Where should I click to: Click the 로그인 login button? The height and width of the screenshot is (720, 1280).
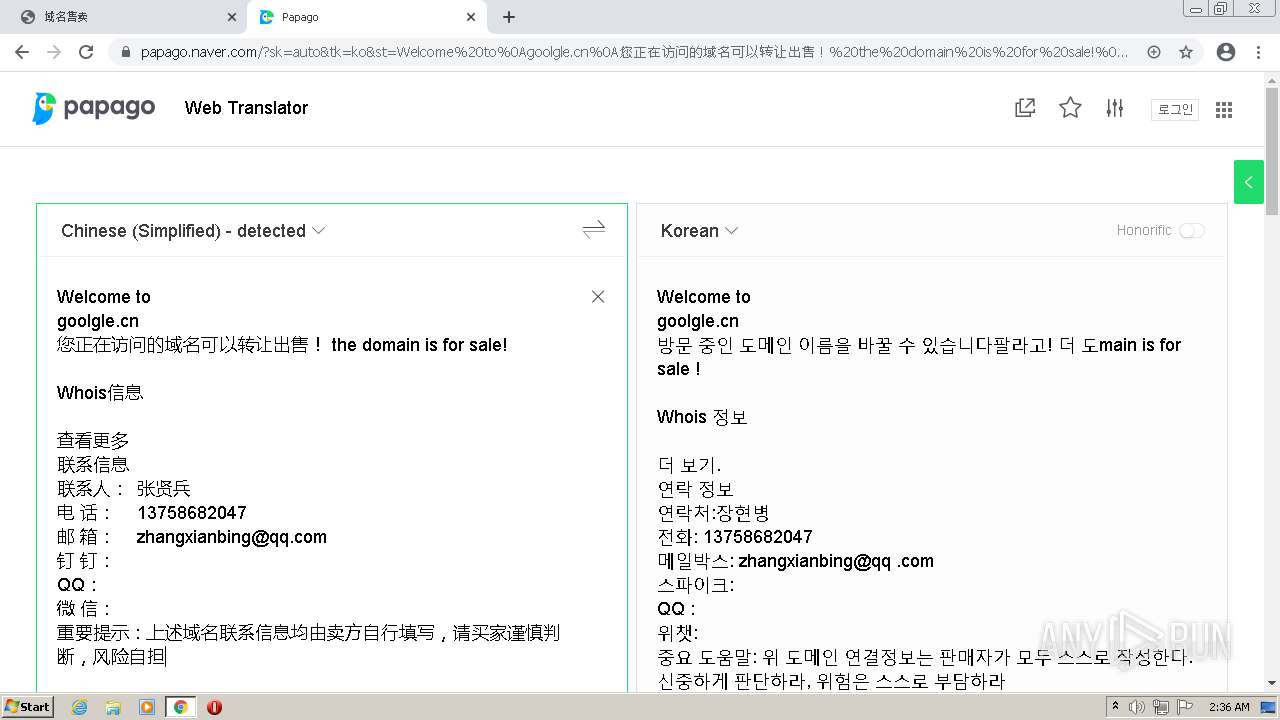pos(1175,110)
